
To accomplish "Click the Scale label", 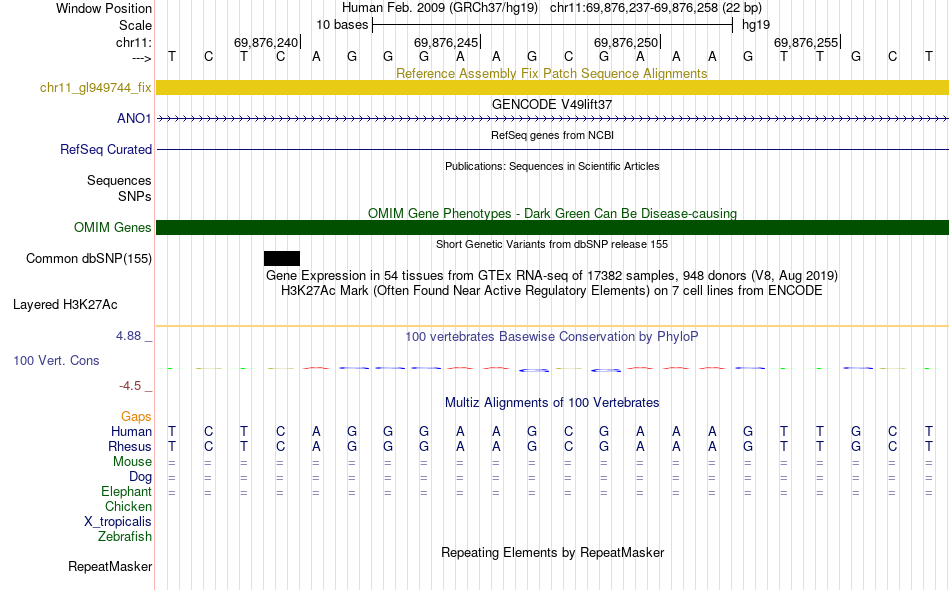I will [135, 25].
